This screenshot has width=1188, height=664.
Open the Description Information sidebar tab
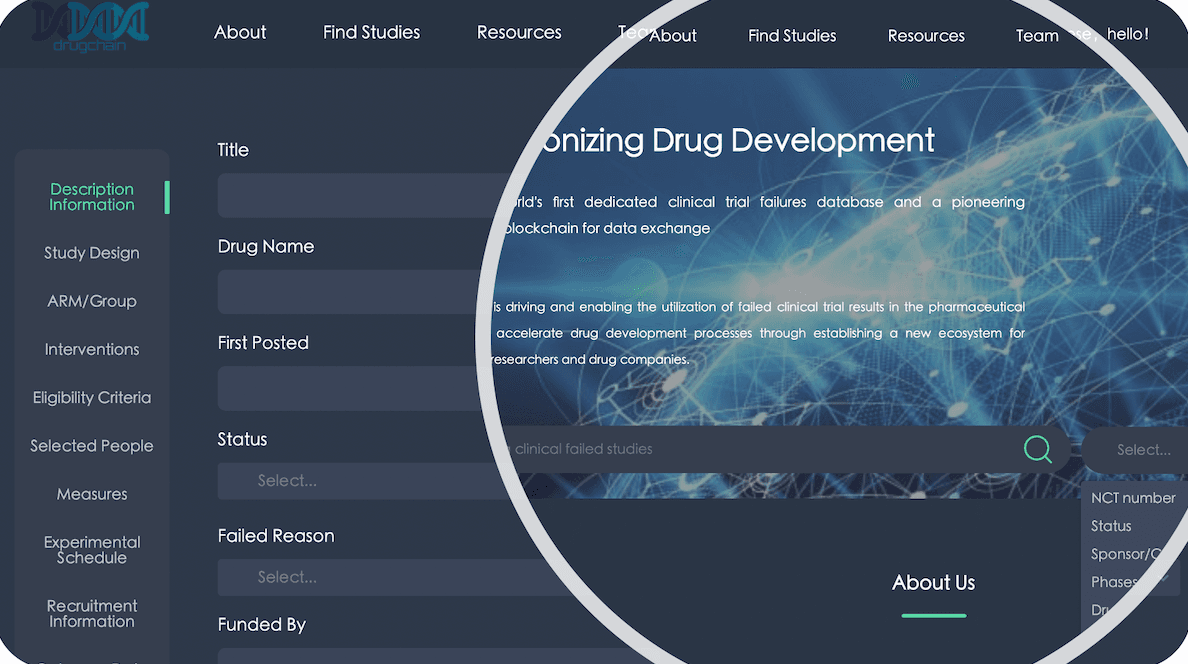coord(92,197)
